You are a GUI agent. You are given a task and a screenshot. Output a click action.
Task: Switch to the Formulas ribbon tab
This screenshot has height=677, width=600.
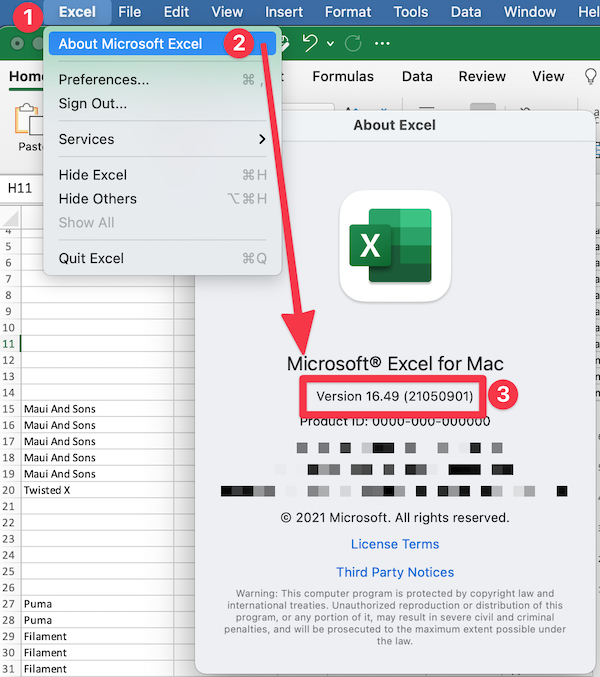pos(343,77)
